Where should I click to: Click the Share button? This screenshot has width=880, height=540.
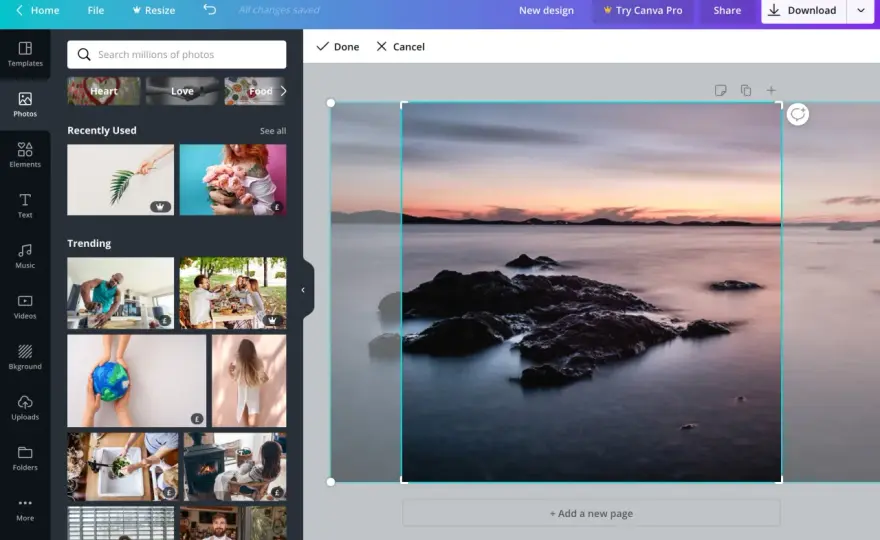[727, 10]
